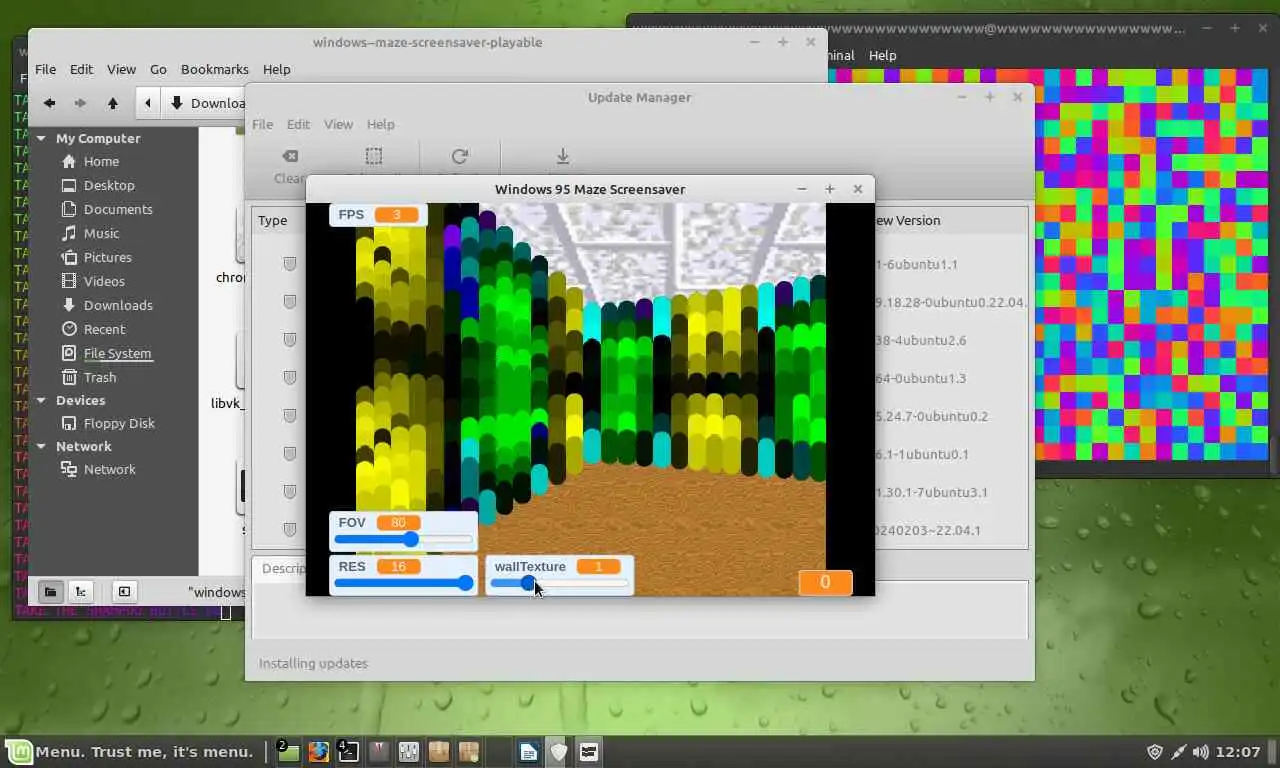Collapse the Devices section
Image resolution: width=1280 pixels, height=768 pixels.
coord(41,400)
